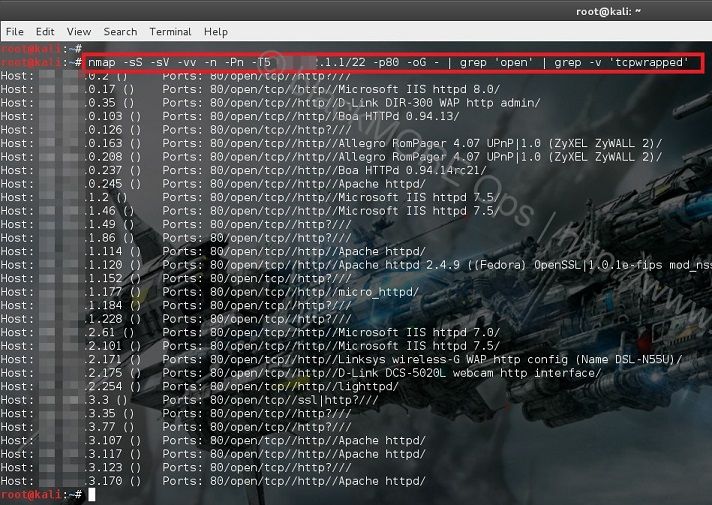Viewport: 712px width, 505px height.
Task: Click 'Microsoft IIS httpd 7.5/' on .1.46 row
Action: tap(419, 211)
